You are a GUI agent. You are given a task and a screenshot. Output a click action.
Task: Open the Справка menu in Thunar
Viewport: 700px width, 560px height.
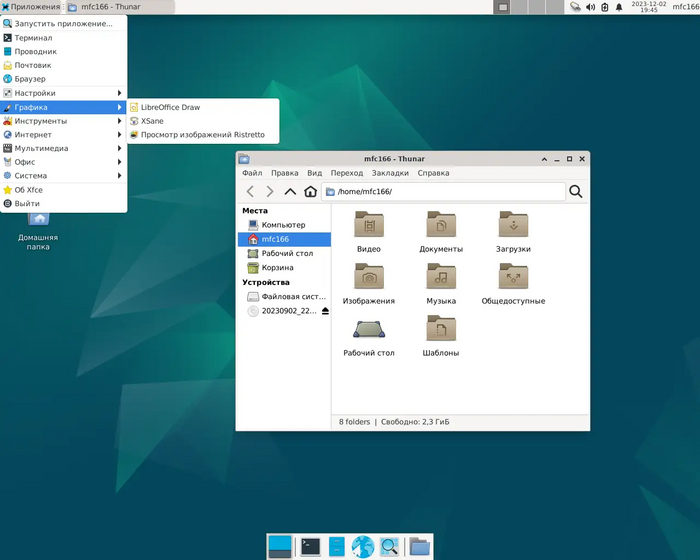click(x=433, y=173)
